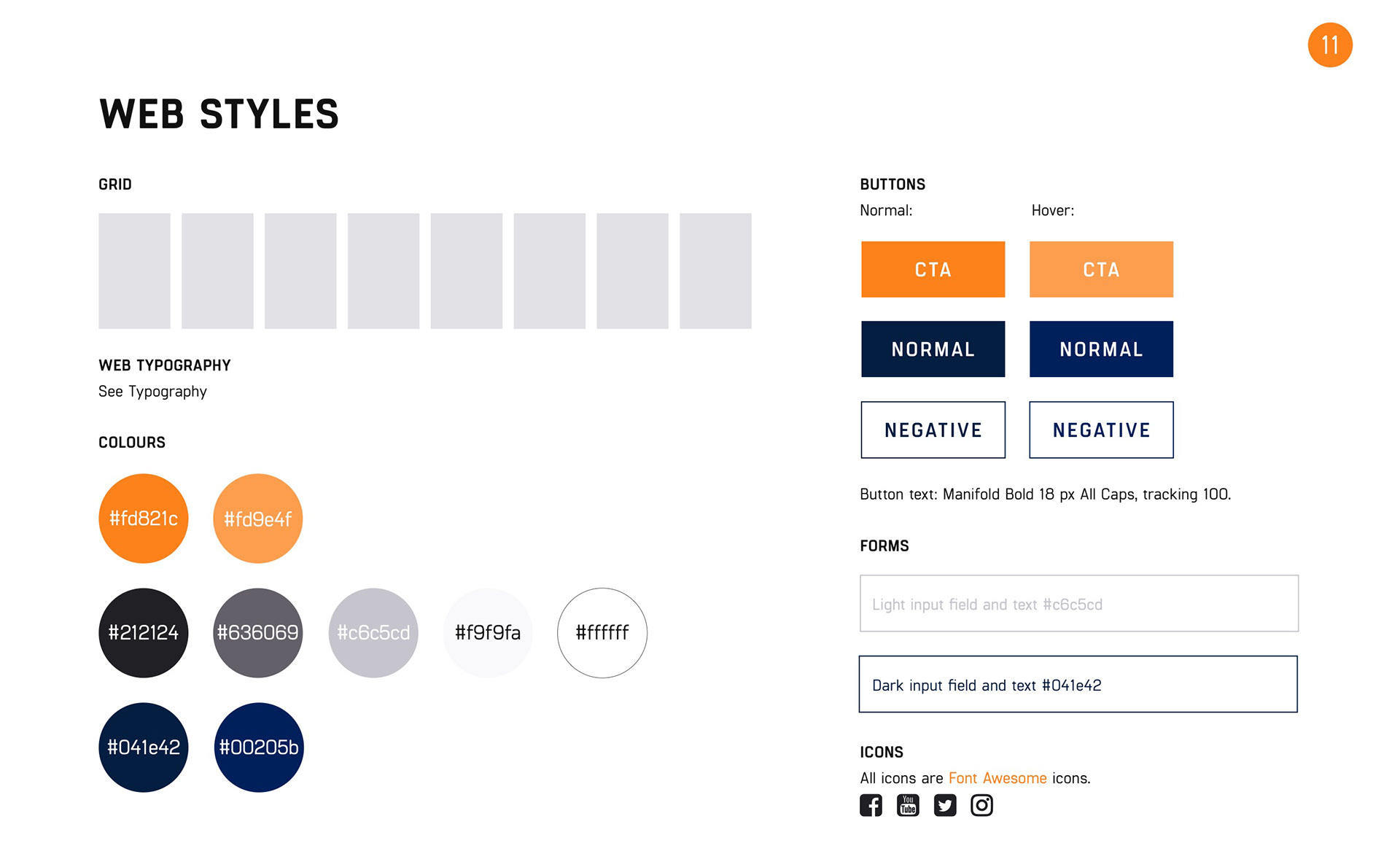Click the normal-state orange CTA button
This screenshot has height=862, width=1400.
click(933, 269)
